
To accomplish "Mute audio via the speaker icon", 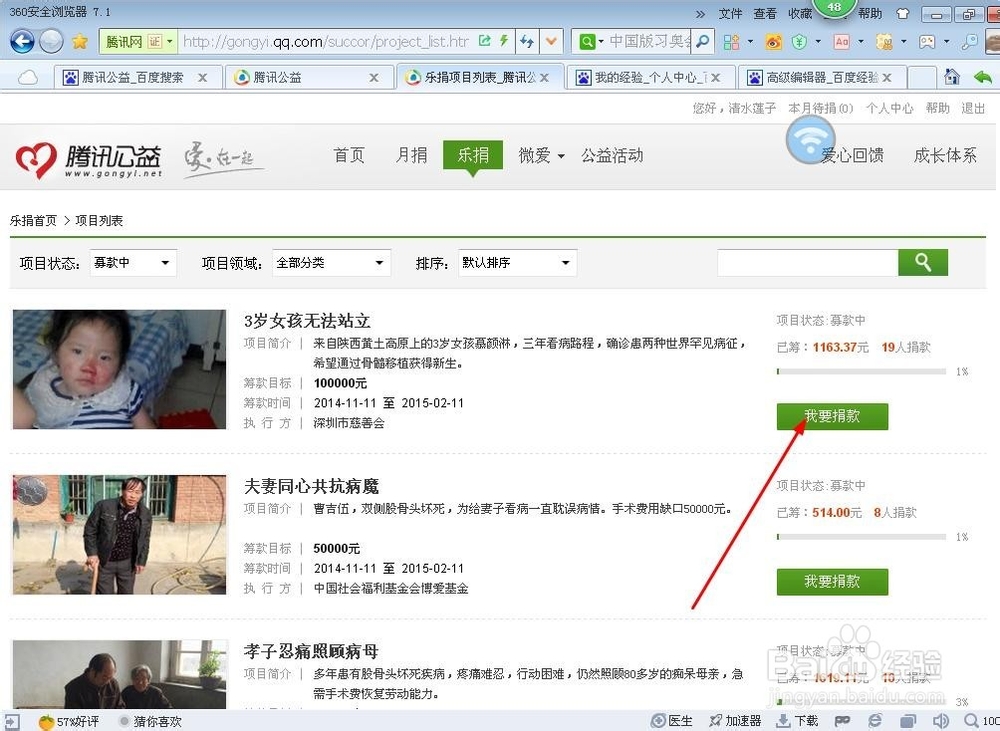I will point(940,721).
